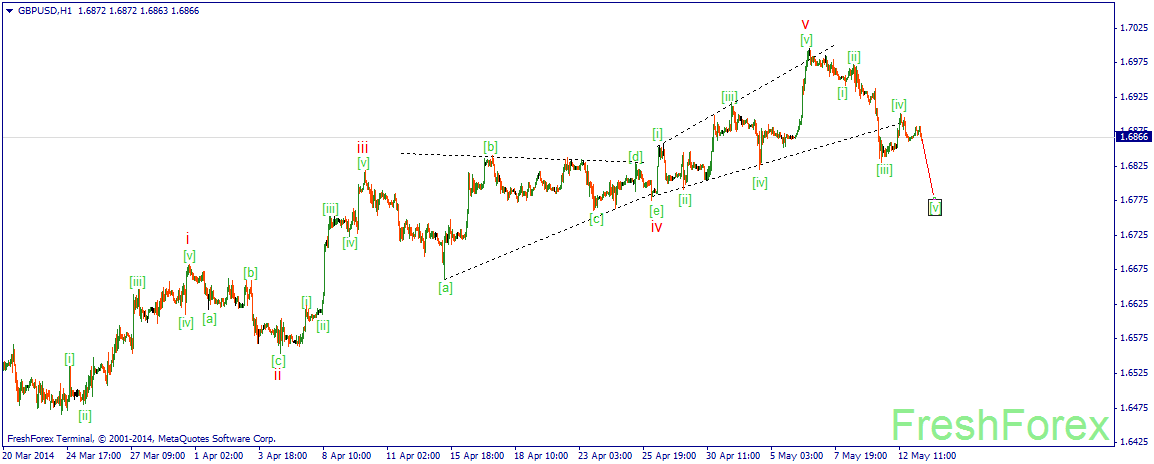The width and height of the screenshot is (1154, 464).
Task: Click the 27 Mar 09:00 time label
Action: click(158, 456)
